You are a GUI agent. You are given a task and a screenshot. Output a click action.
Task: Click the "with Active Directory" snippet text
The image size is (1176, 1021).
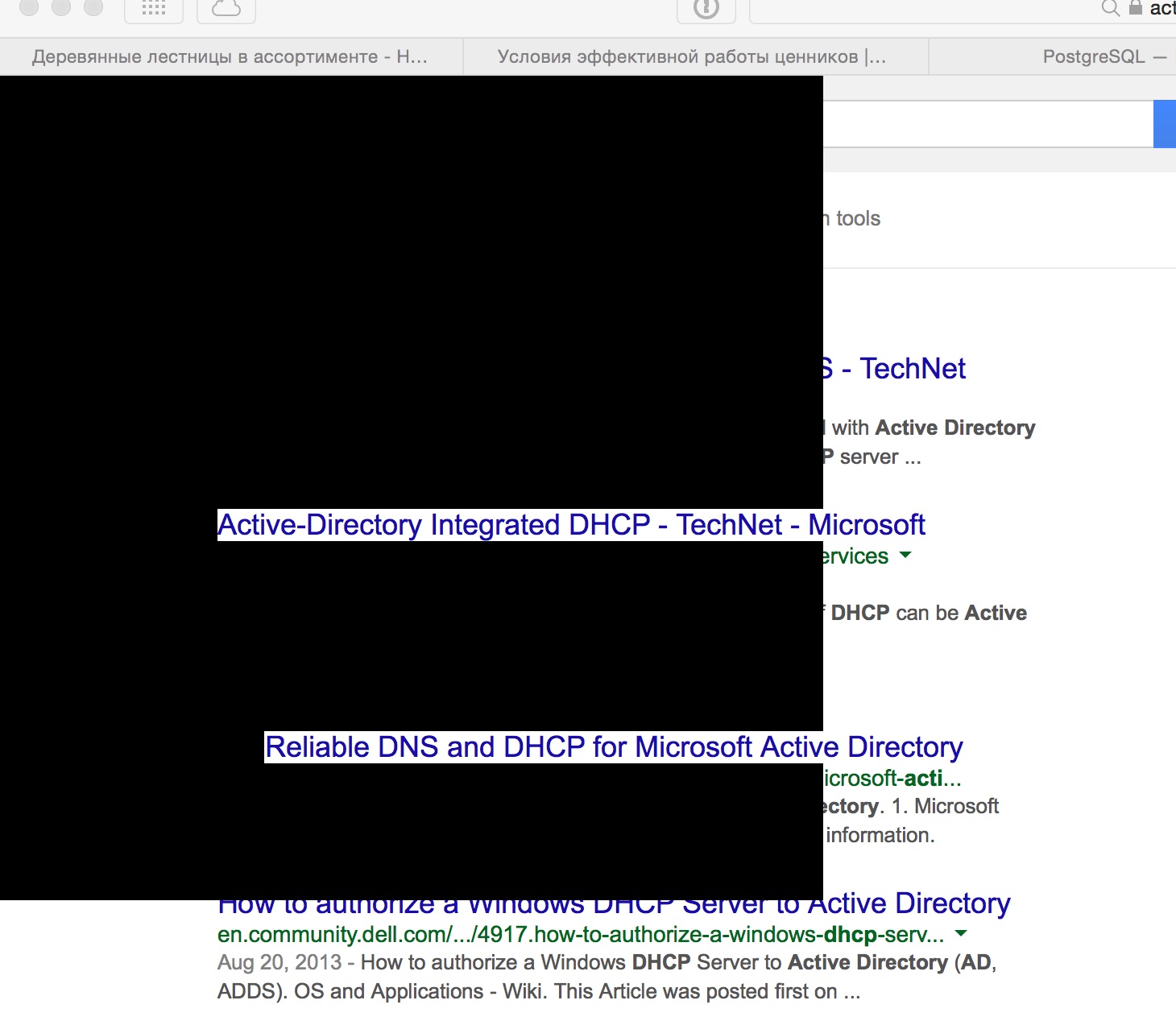(x=934, y=428)
